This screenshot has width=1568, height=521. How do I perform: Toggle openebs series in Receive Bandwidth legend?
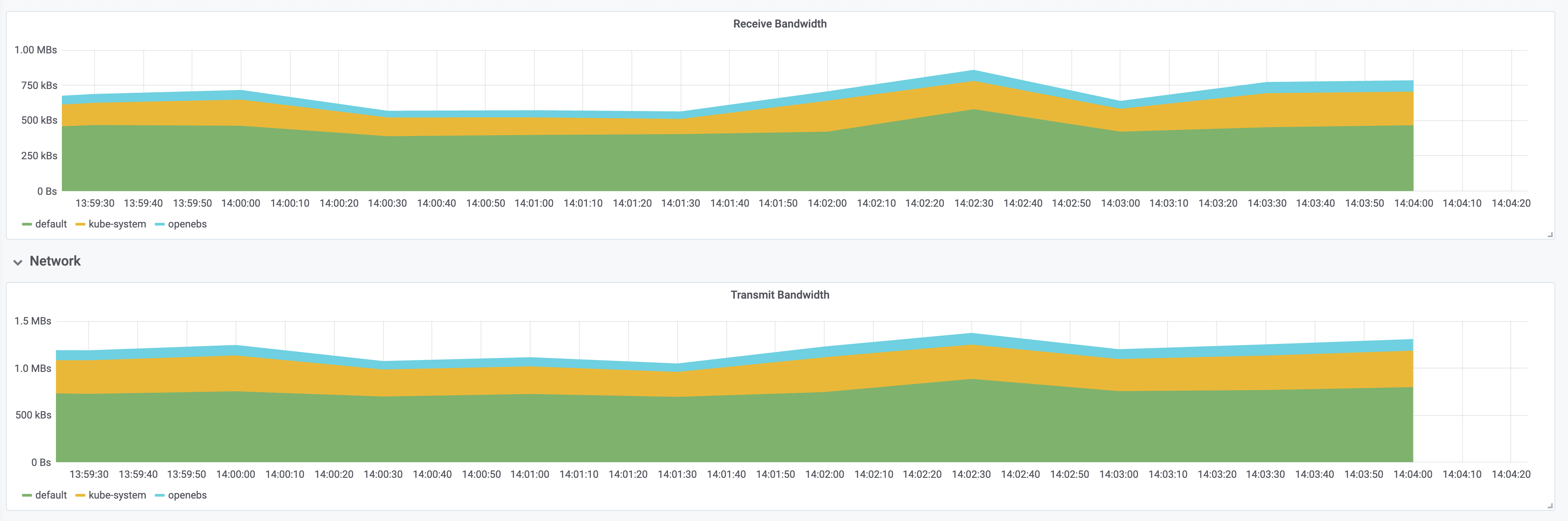[187, 224]
